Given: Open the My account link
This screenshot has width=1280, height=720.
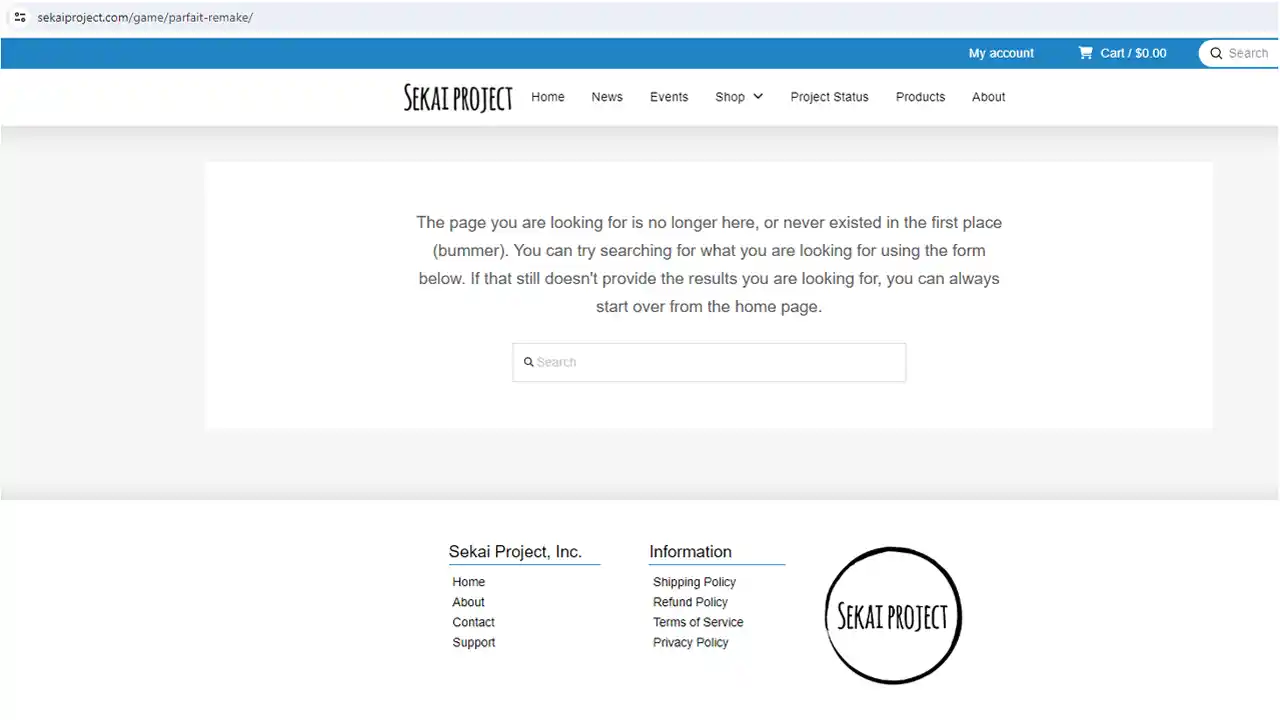Looking at the screenshot, I should (x=1001, y=53).
